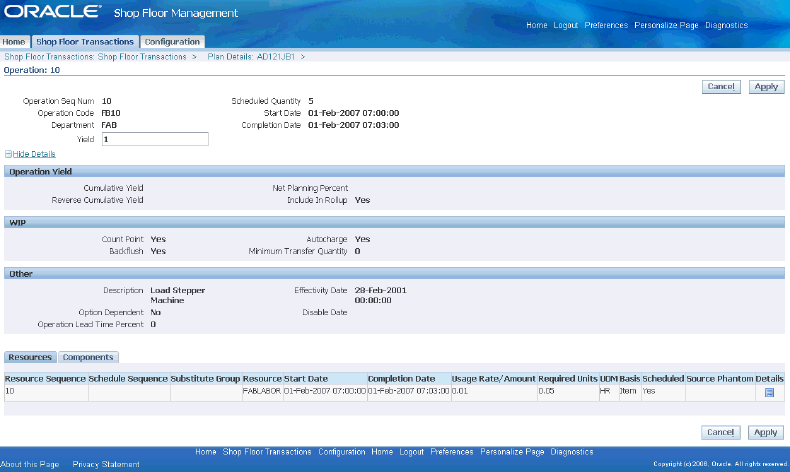Image resolution: width=790 pixels, height=472 pixels.
Task: Focus the Yield input field
Action: (x=155, y=139)
